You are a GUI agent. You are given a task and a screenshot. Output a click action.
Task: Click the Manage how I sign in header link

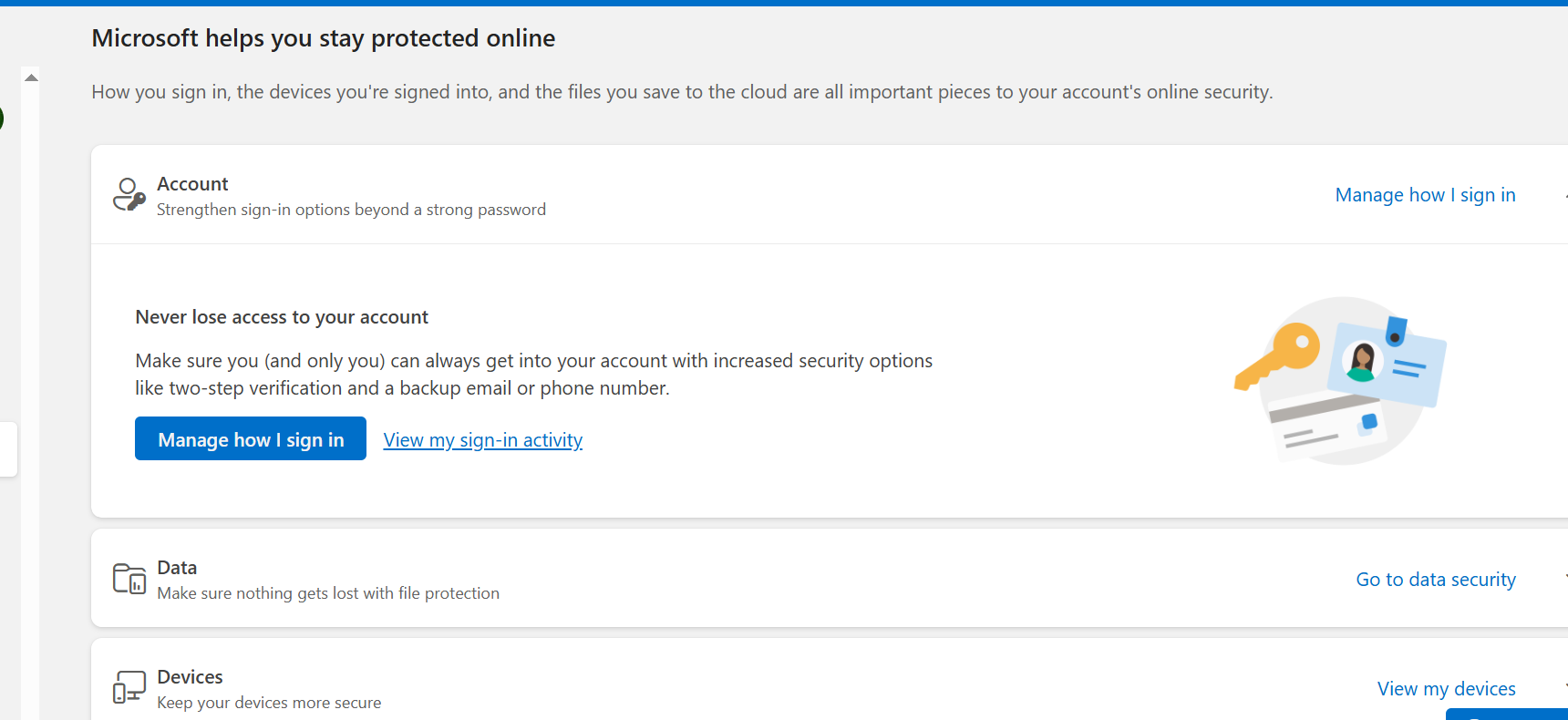(x=1424, y=194)
